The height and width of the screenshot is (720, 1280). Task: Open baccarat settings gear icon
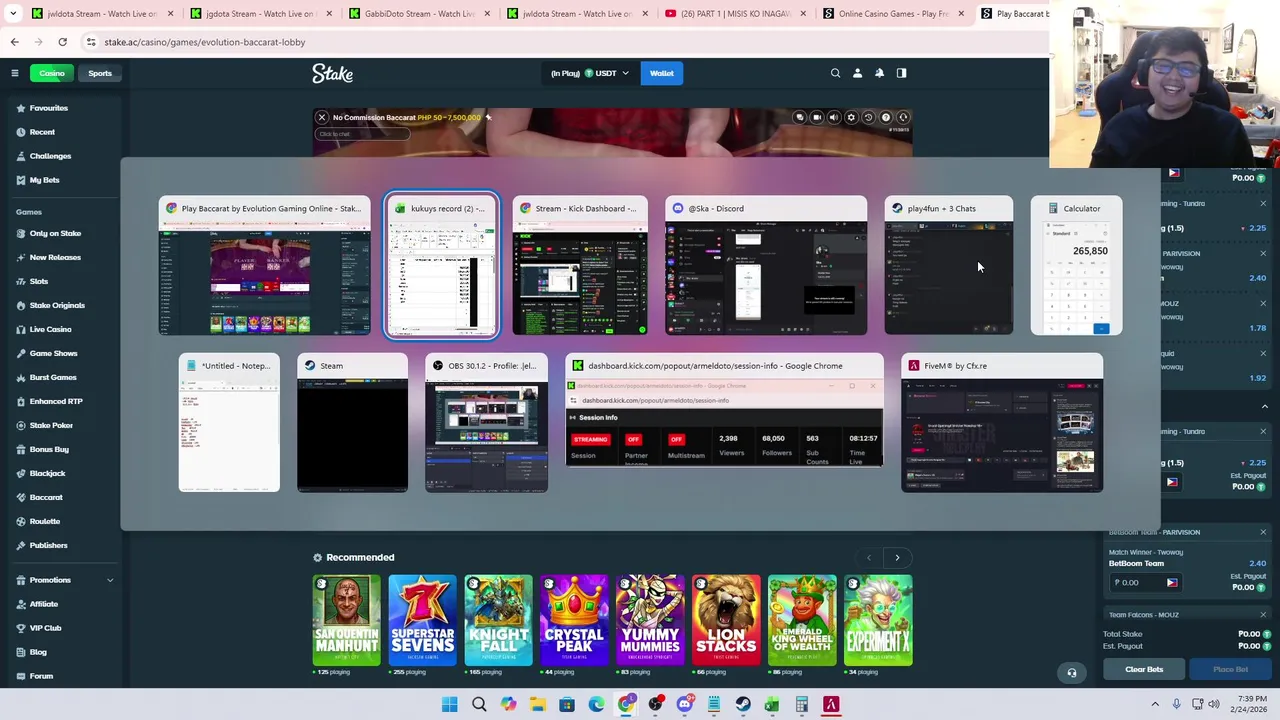tap(851, 118)
